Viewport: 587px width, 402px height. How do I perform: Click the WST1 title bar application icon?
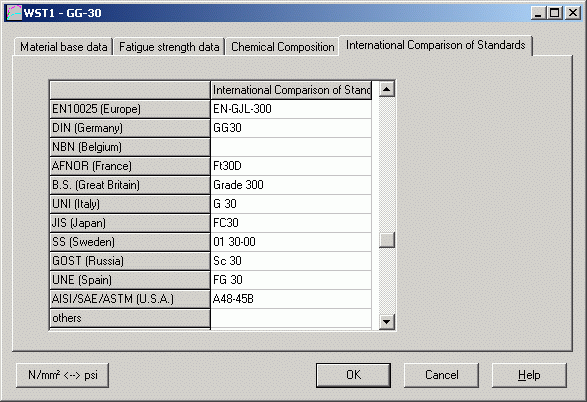coord(14,13)
